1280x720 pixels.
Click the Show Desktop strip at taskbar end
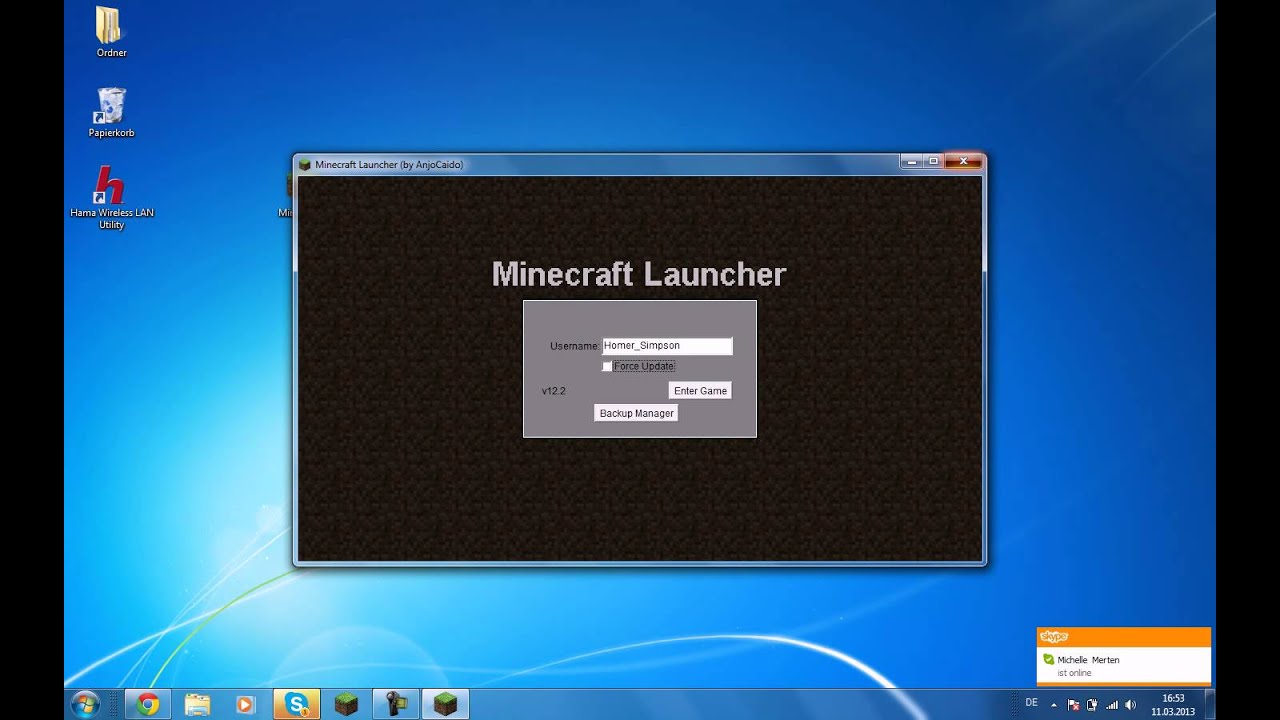[1209, 704]
